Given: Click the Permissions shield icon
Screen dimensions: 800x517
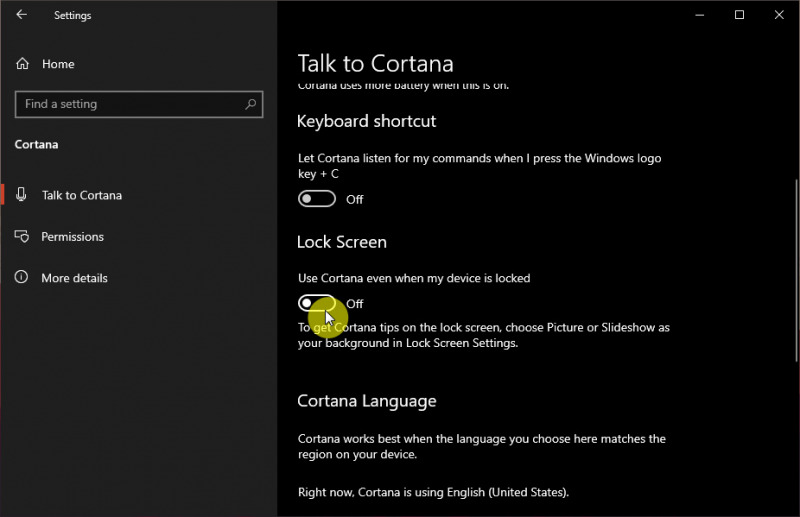Looking at the screenshot, I should point(21,236).
